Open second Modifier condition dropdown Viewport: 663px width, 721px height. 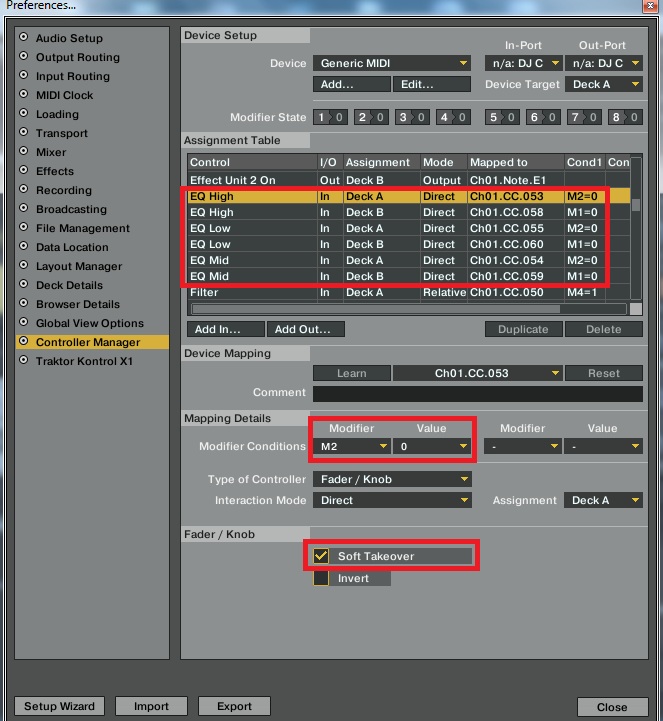(523, 446)
